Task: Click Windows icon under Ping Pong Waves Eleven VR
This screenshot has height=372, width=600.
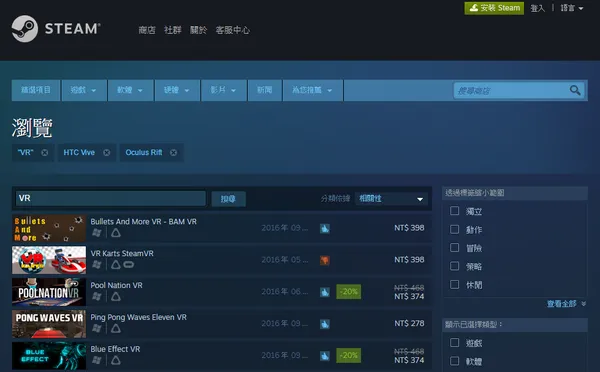Action: click(97, 328)
